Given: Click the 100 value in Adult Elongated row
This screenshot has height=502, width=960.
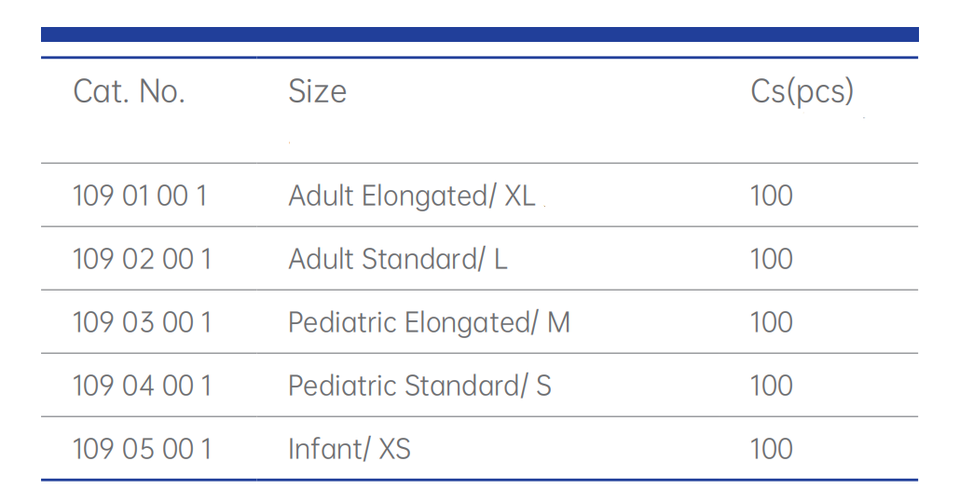Looking at the screenshot, I should tap(771, 196).
